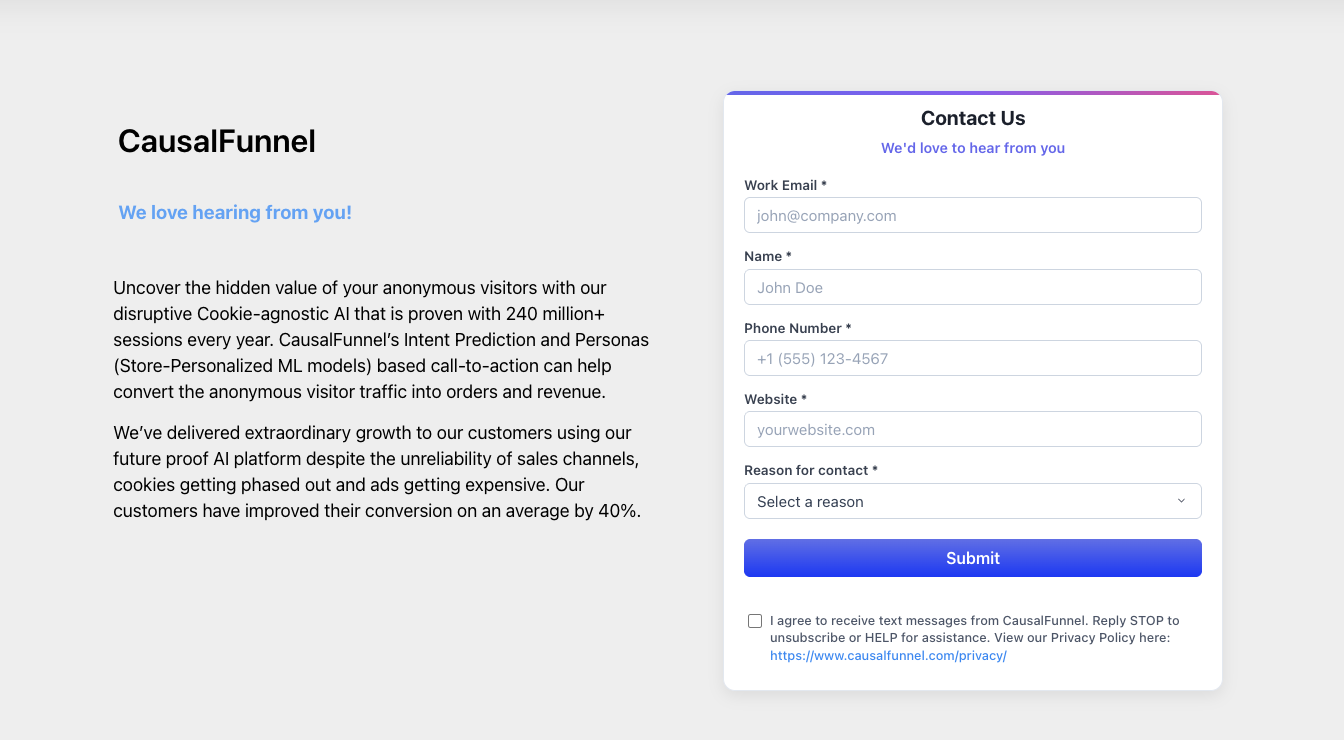Click the paragraph about Cookie-agnostic AI

pos(381,340)
